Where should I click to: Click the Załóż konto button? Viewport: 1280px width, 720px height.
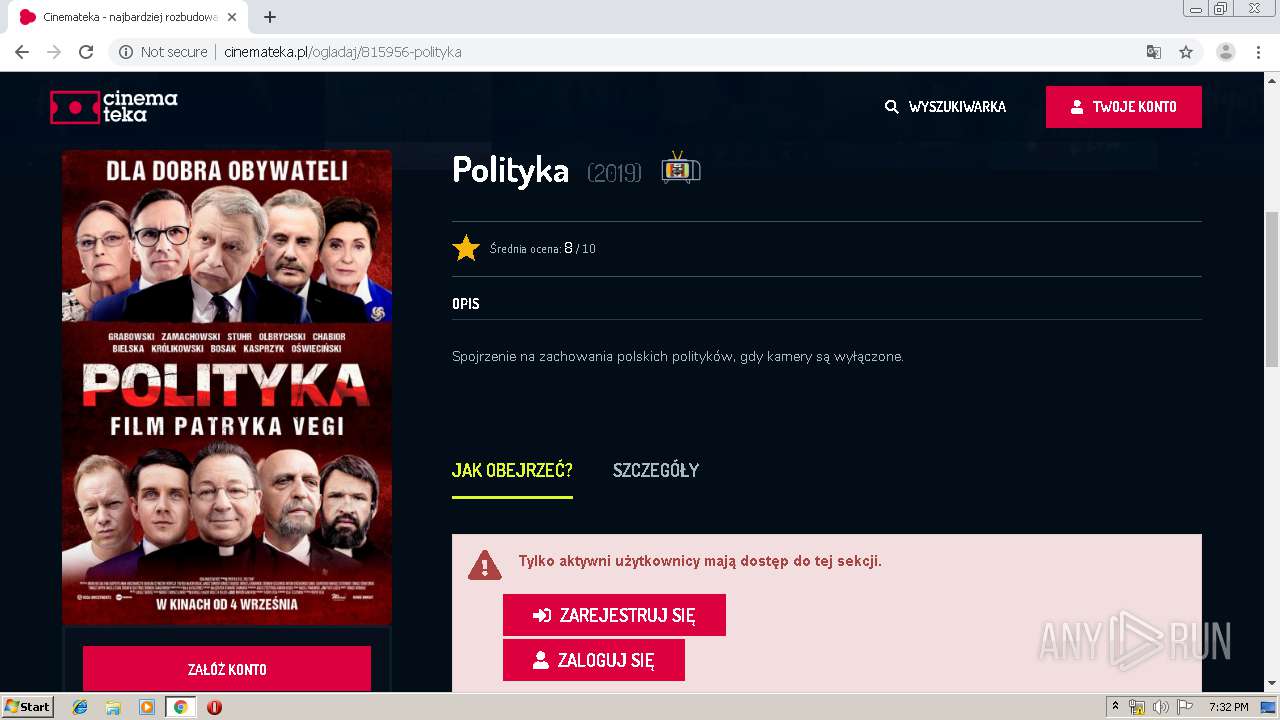tap(227, 669)
